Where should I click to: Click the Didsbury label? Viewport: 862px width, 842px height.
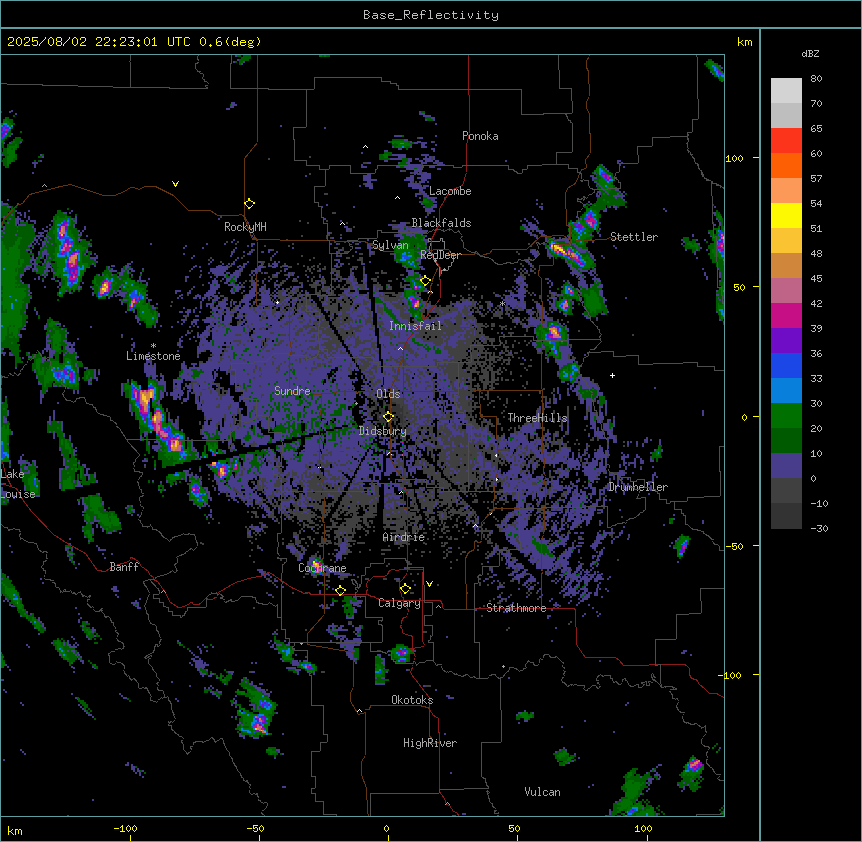pos(383,431)
